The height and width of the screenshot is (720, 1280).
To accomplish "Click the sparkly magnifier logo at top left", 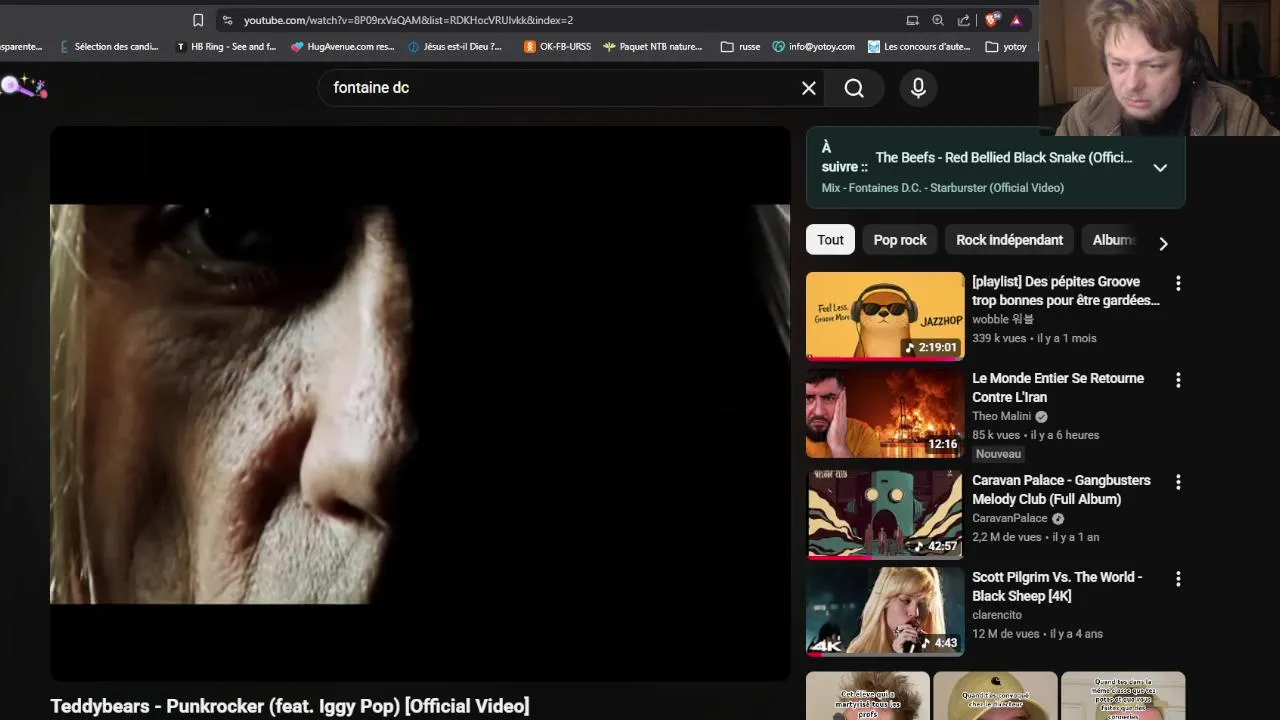I will [x=23, y=87].
